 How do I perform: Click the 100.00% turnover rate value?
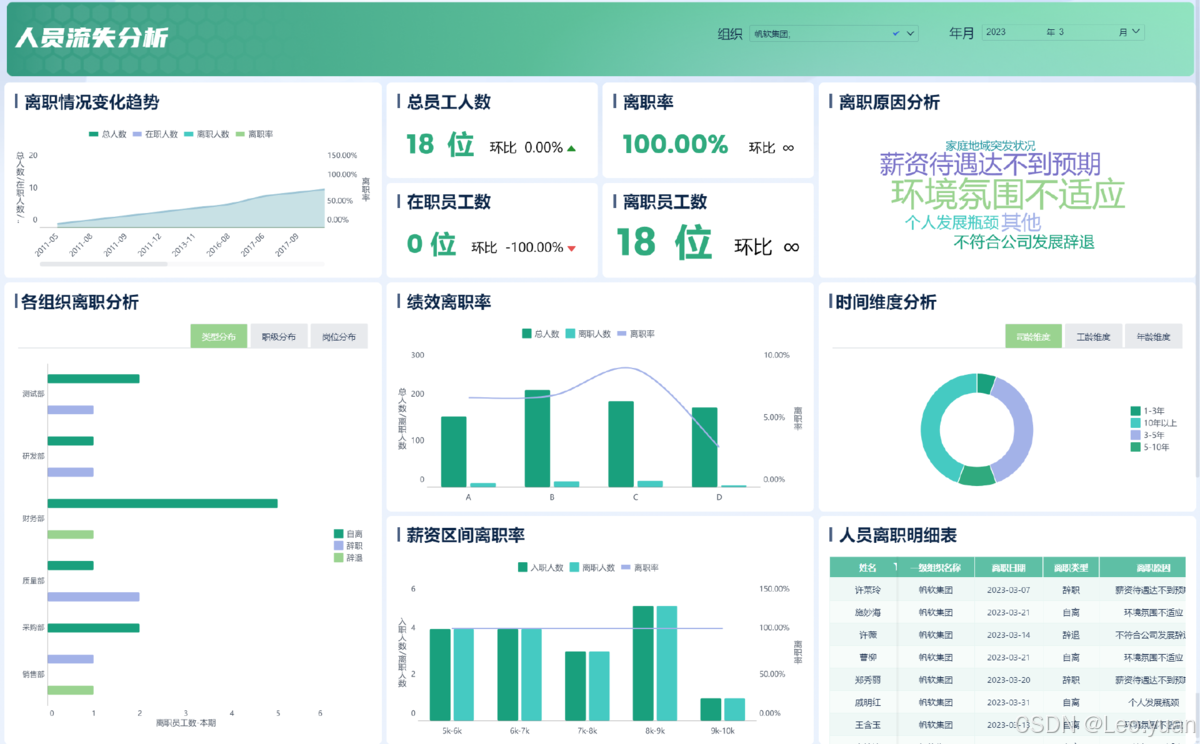point(675,144)
